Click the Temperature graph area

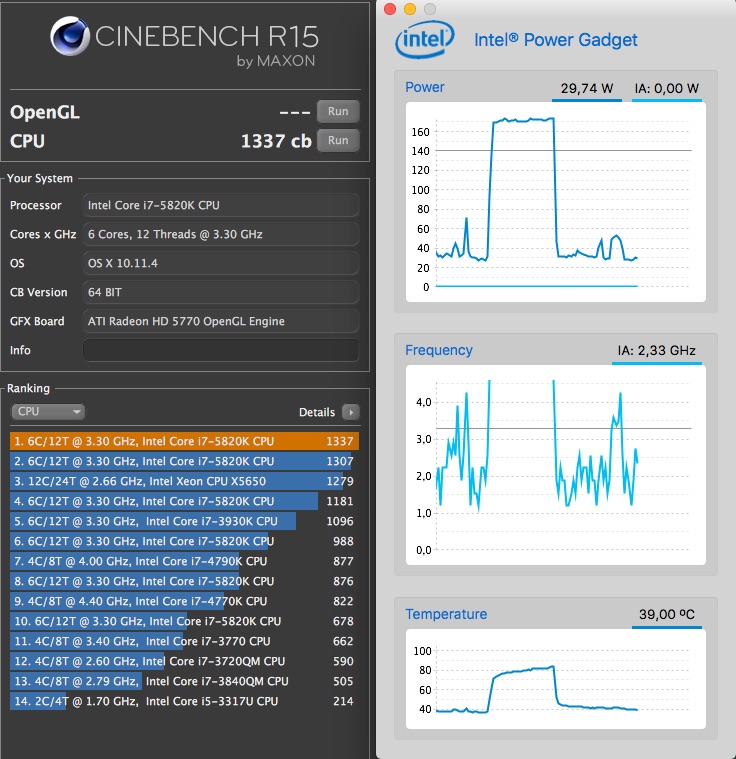[x=555, y=679]
